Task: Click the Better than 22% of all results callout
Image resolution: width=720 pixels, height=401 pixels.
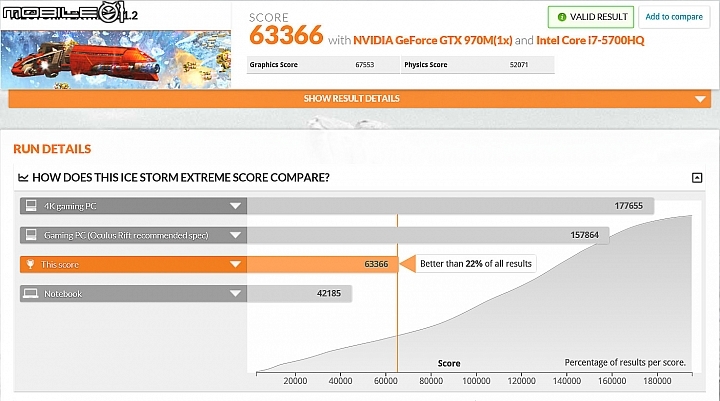Action: click(x=476, y=264)
